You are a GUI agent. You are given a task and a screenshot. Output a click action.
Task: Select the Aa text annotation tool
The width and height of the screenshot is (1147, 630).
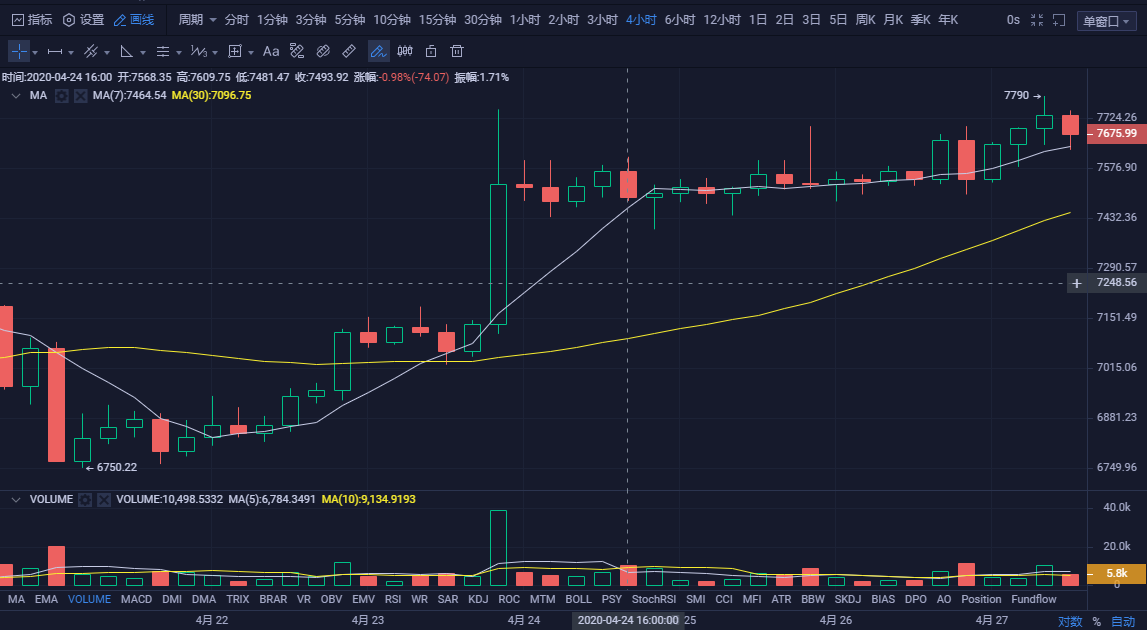[271, 51]
